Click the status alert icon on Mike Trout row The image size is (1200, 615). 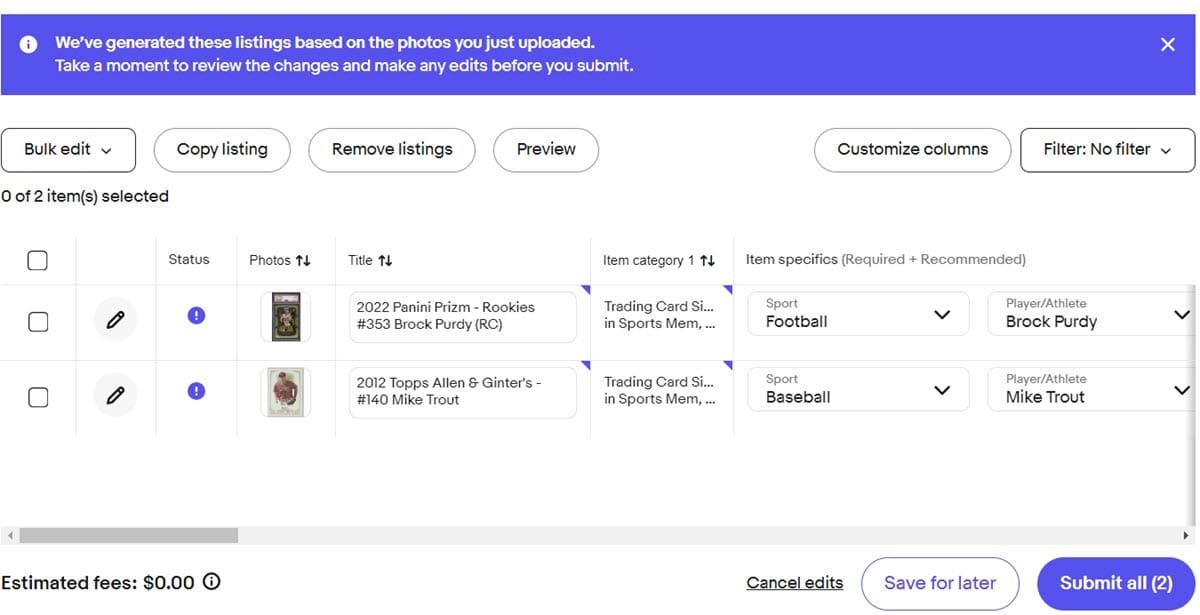coord(196,391)
